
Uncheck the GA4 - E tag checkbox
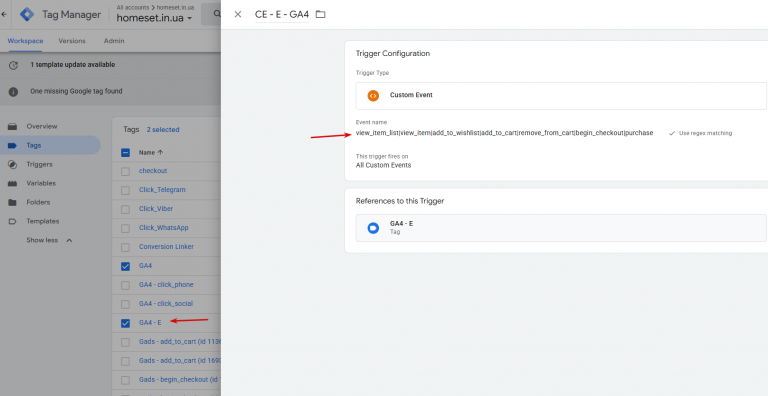(x=125, y=323)
